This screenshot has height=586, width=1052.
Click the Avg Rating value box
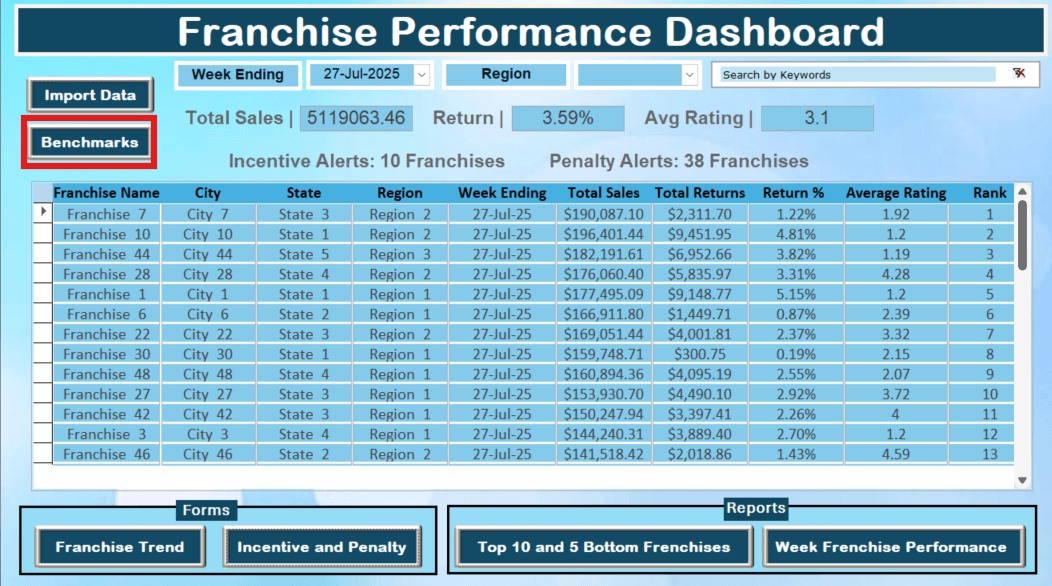[817, 118]
